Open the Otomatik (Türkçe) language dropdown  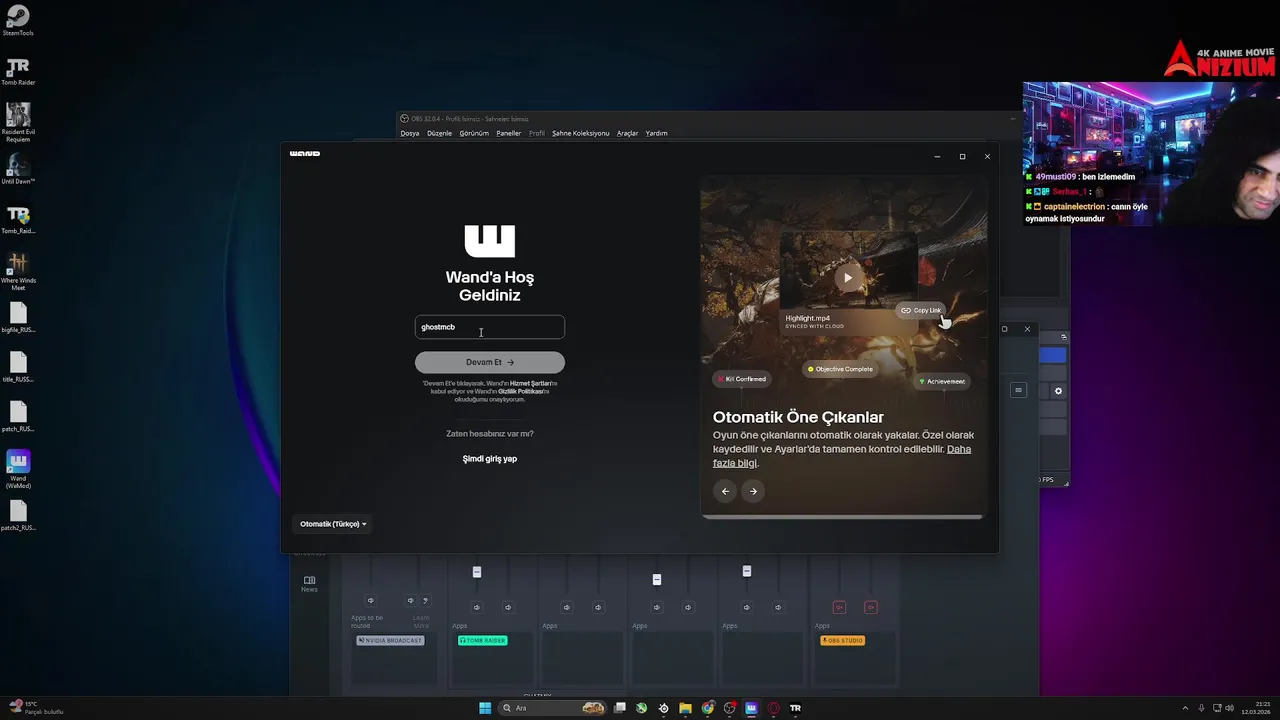(x=333, y=524)
